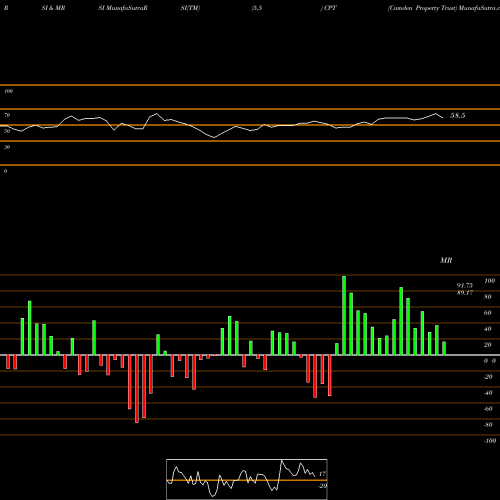Click the MR axis label 60
500x500 pixels.
pos(488,313)
